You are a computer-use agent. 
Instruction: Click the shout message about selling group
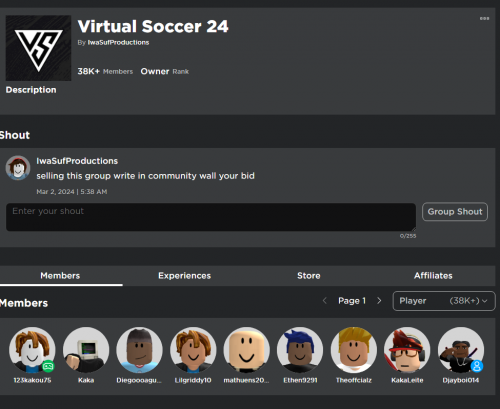(x=145, y=176)
